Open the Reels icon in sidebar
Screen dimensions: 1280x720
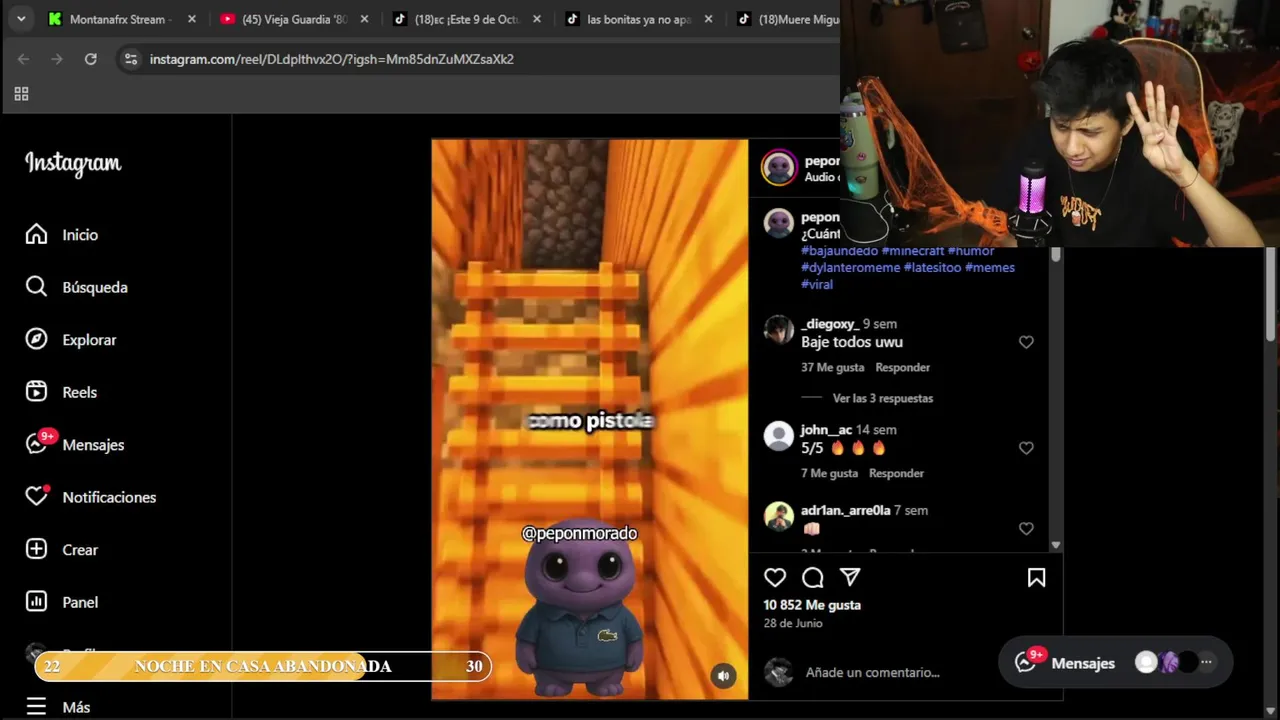[36, 392]
